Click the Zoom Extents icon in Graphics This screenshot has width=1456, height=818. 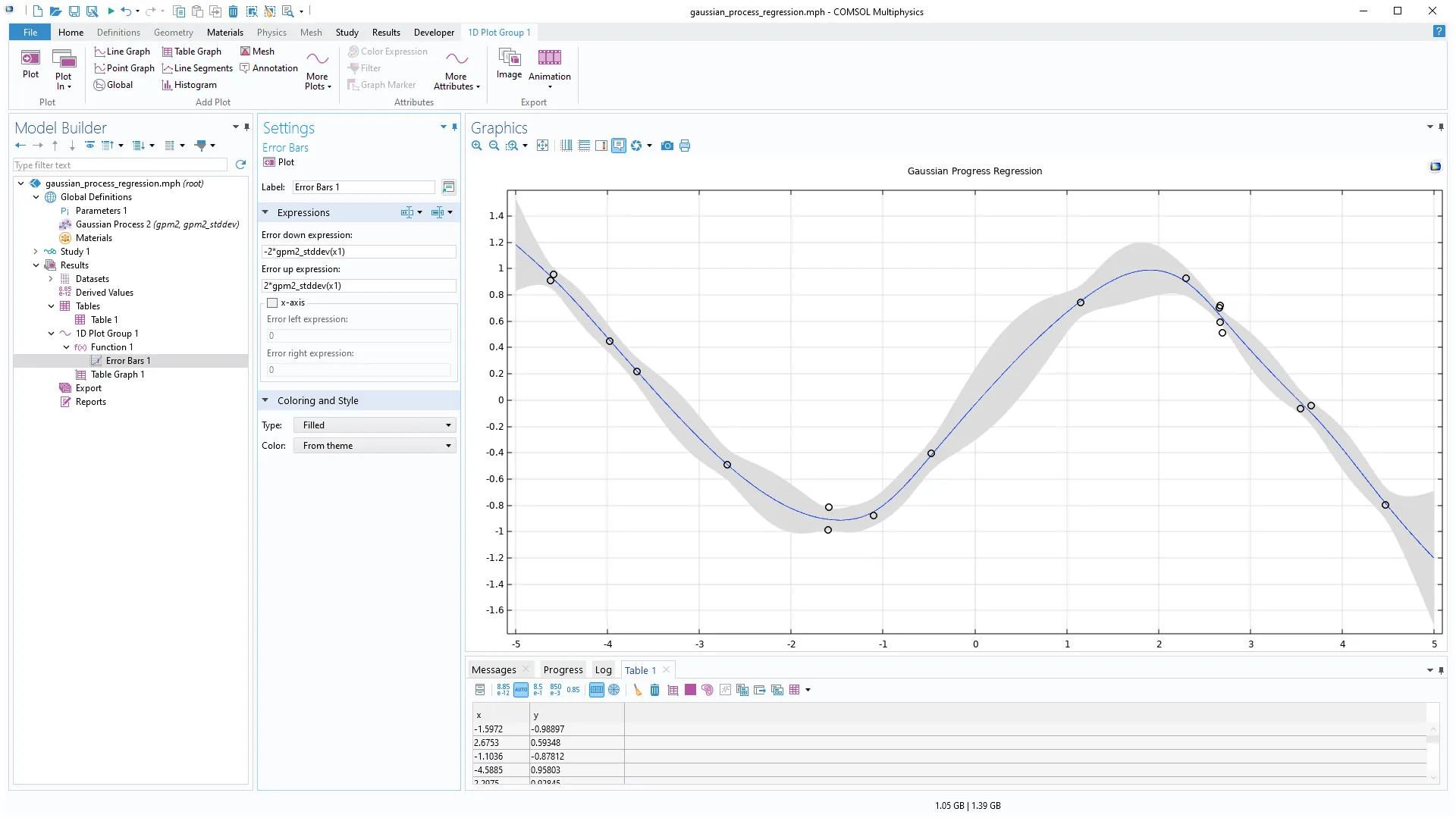click(x=542, y=146)
